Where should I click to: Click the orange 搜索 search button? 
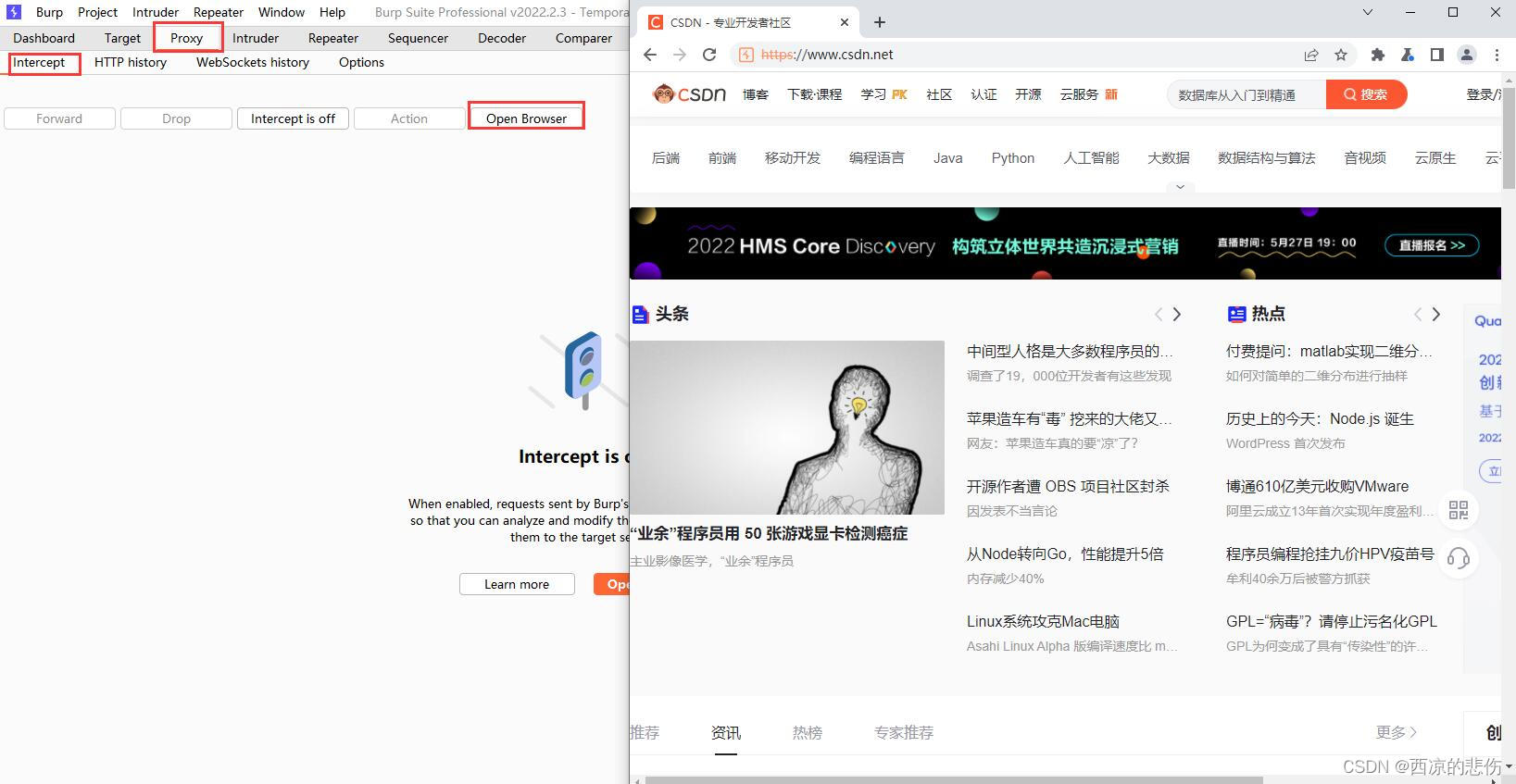pos(1366,94)
